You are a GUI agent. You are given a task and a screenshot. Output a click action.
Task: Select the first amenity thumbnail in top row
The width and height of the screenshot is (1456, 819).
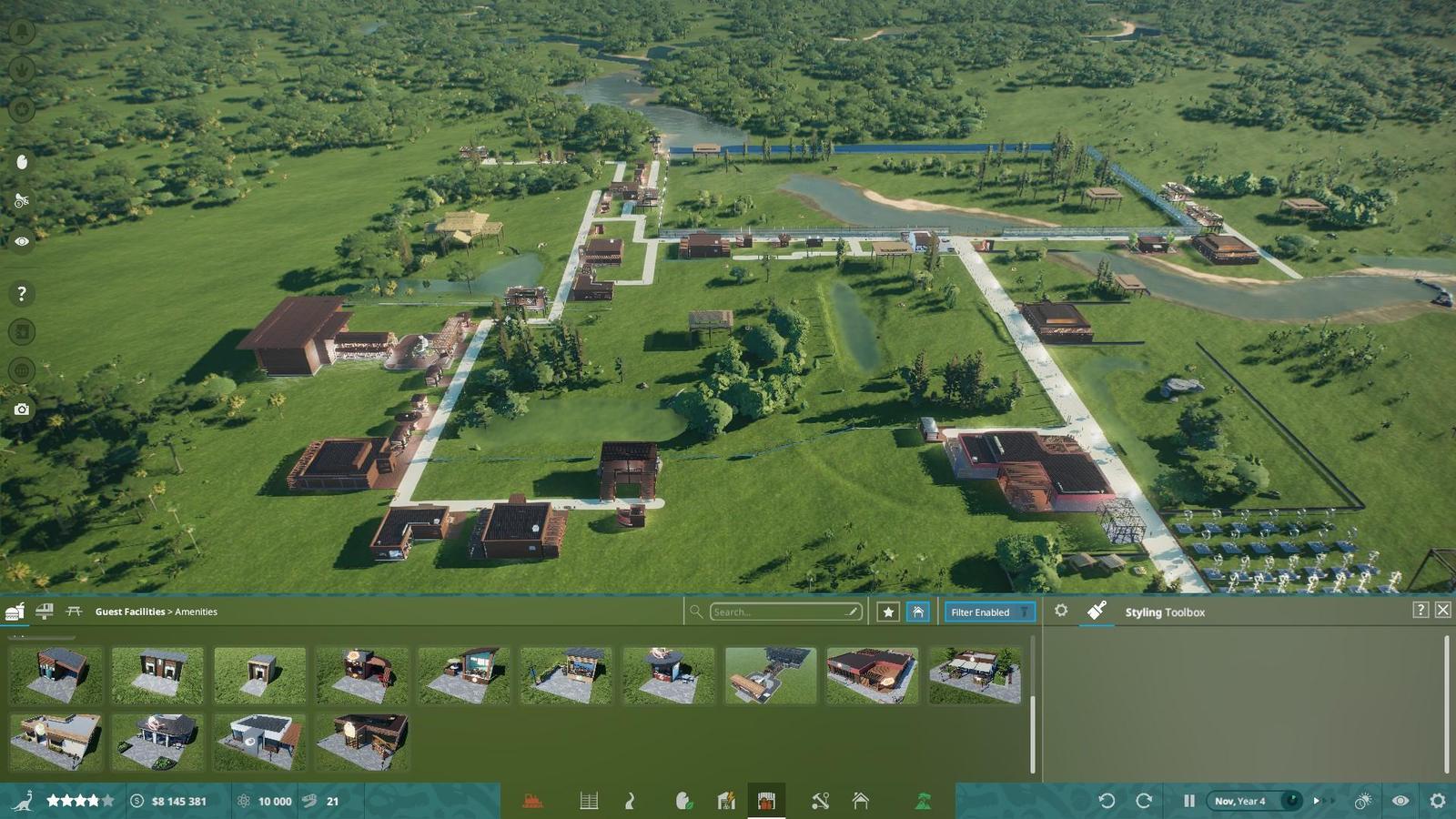(56, 675)
